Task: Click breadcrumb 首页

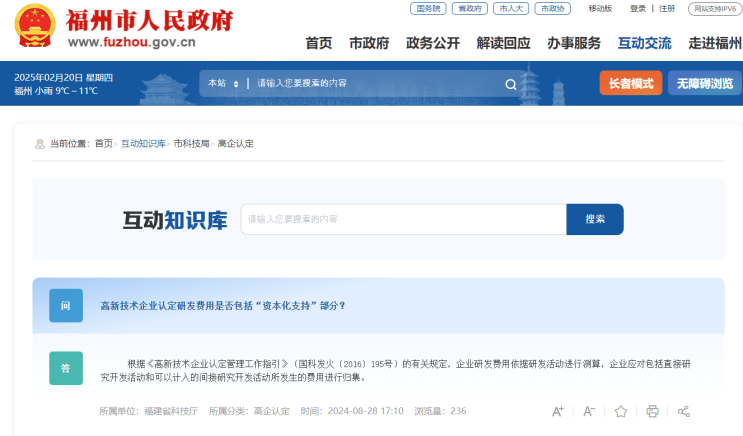Action: (104, 144)
